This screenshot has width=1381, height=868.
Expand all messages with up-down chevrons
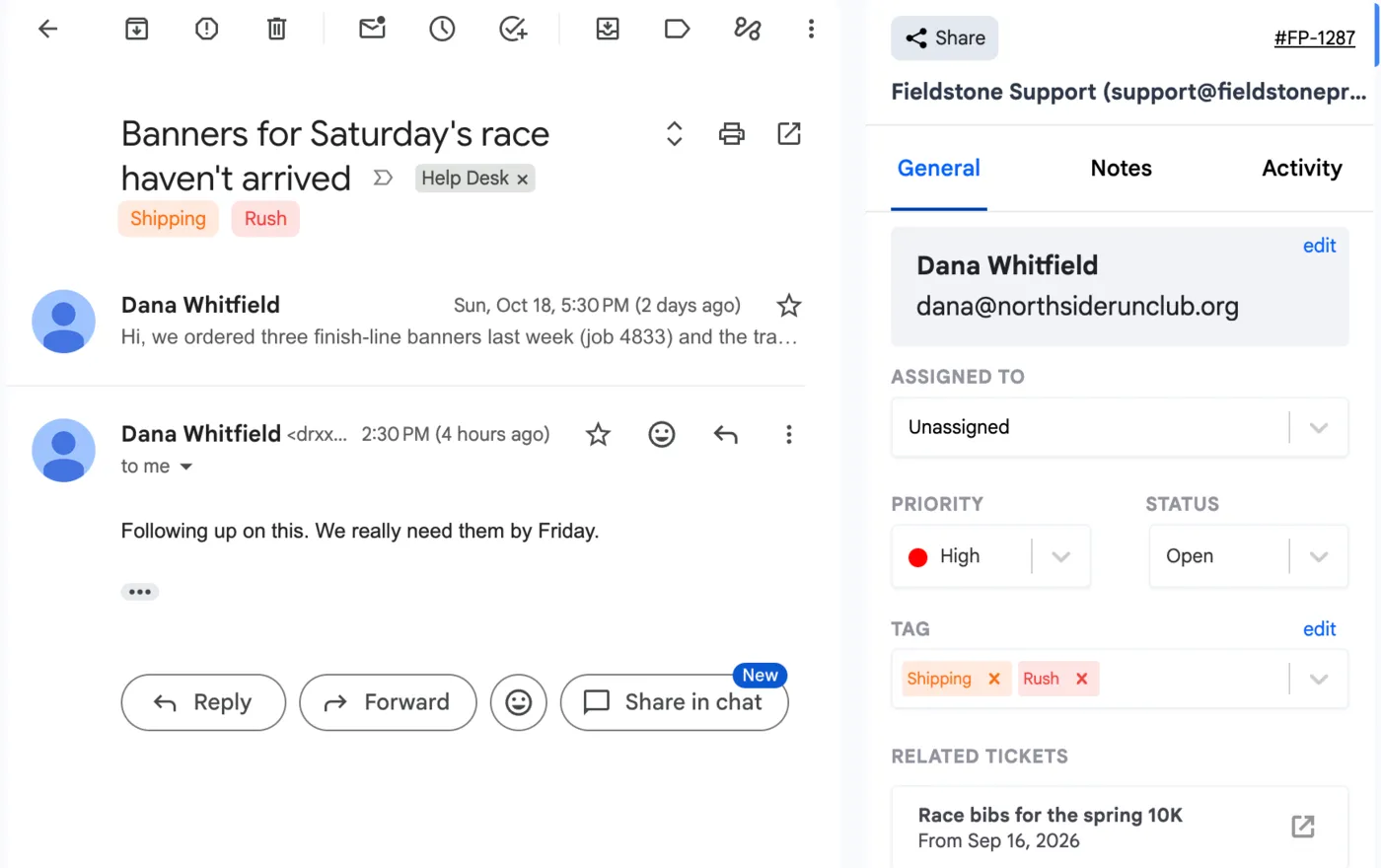[675, 133]
